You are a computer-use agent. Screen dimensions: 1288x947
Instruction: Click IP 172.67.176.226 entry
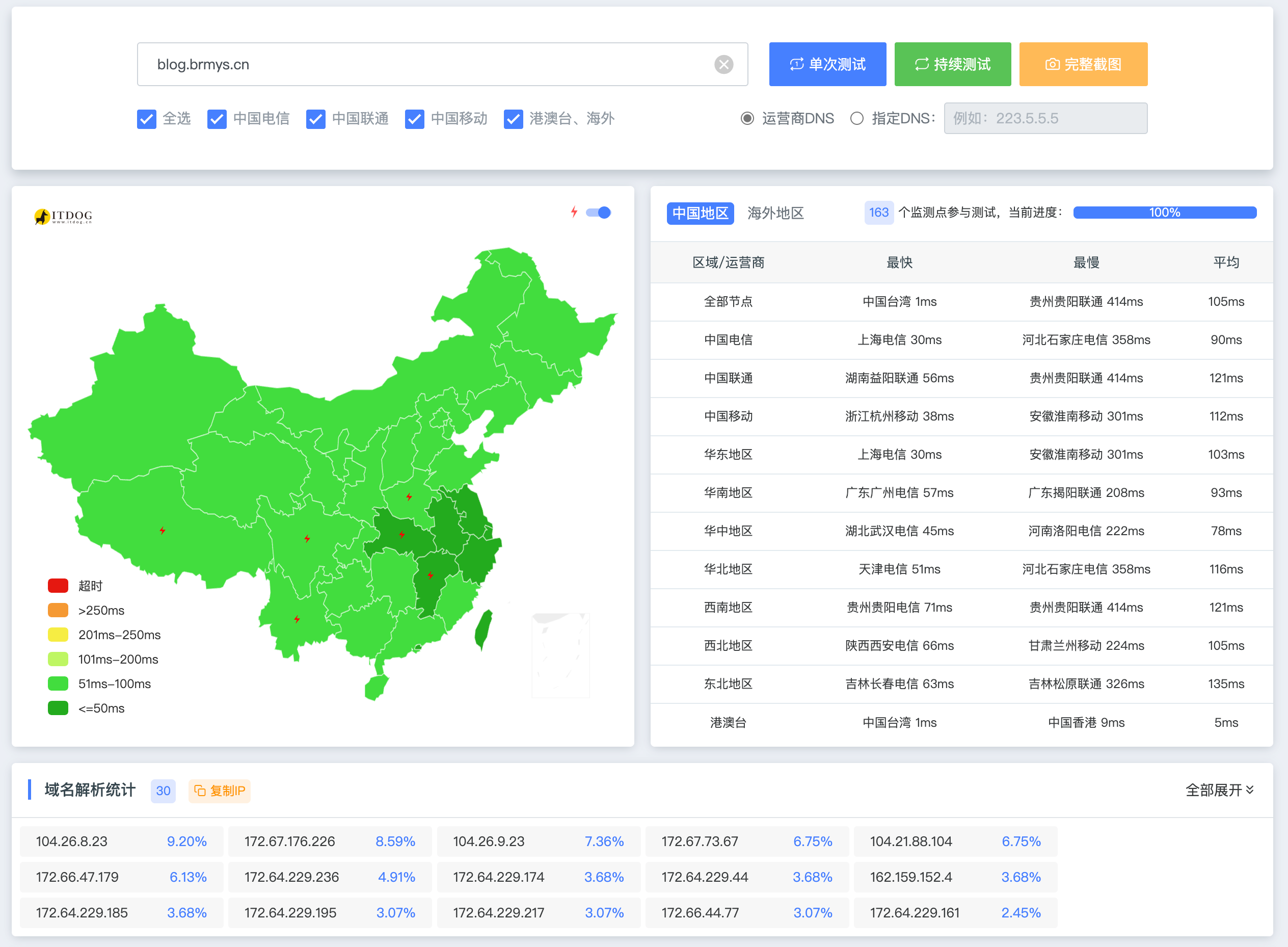[x=330, y=841]
